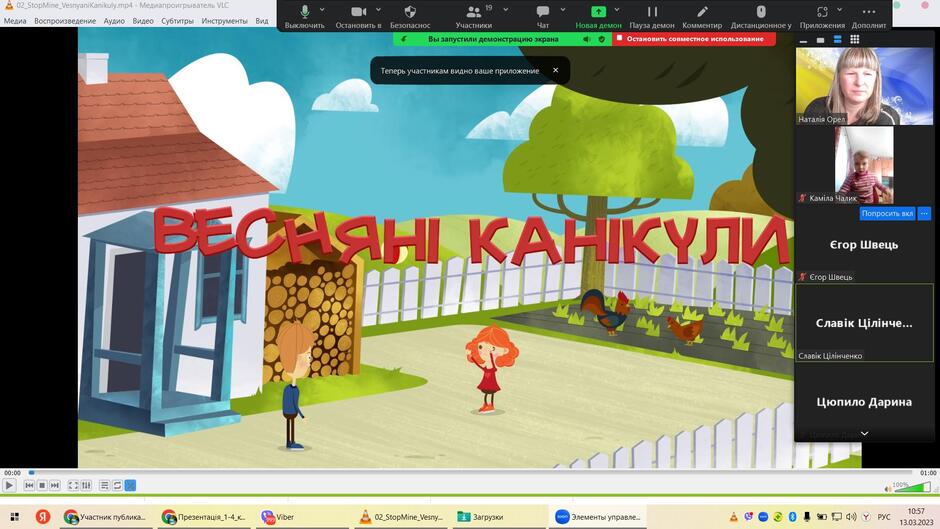Dismiss notification Теперь участникам видно ваше приложение

coord(556,70)
